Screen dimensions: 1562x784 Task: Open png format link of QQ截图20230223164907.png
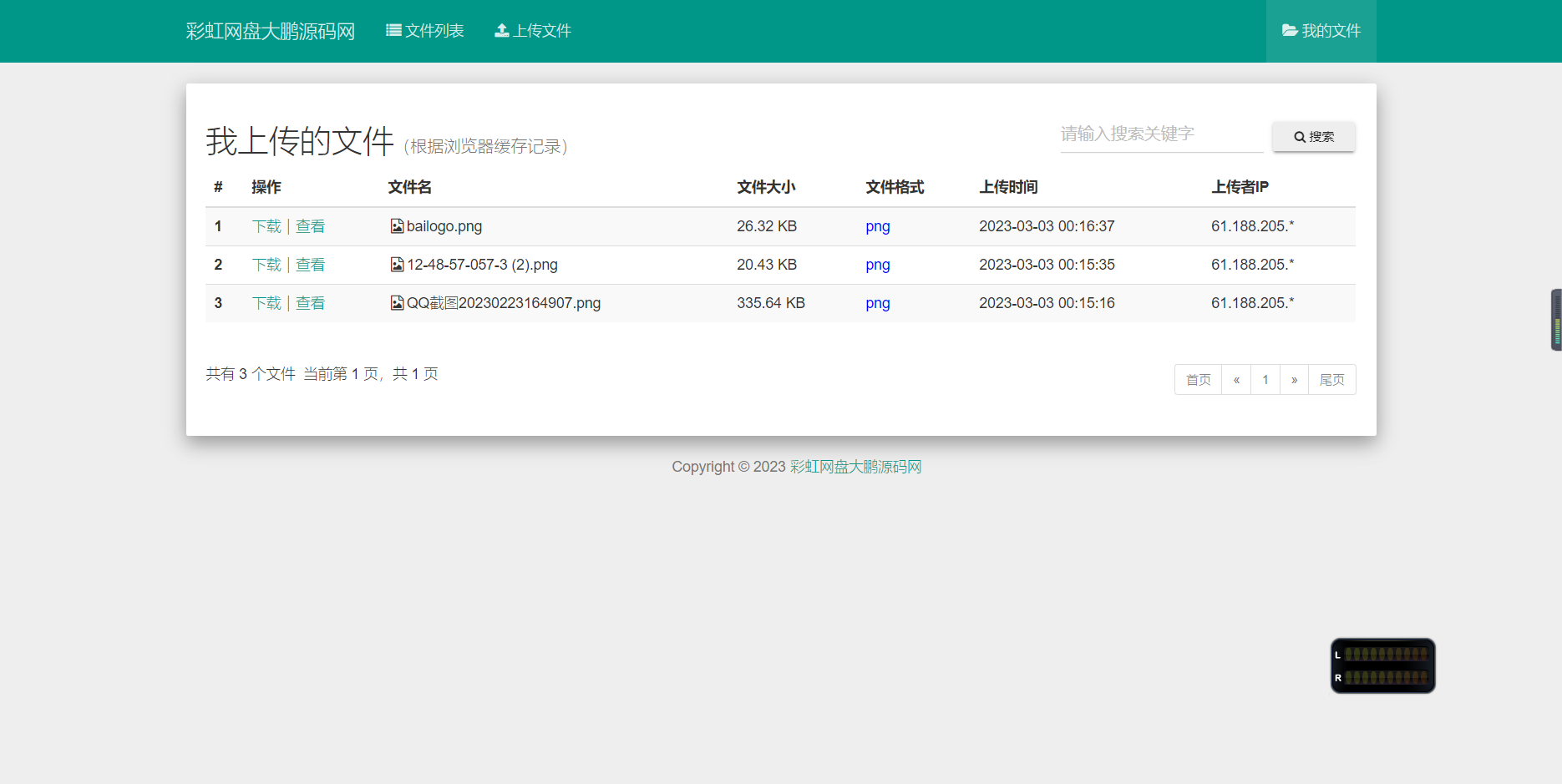click(x=877, y=303)
